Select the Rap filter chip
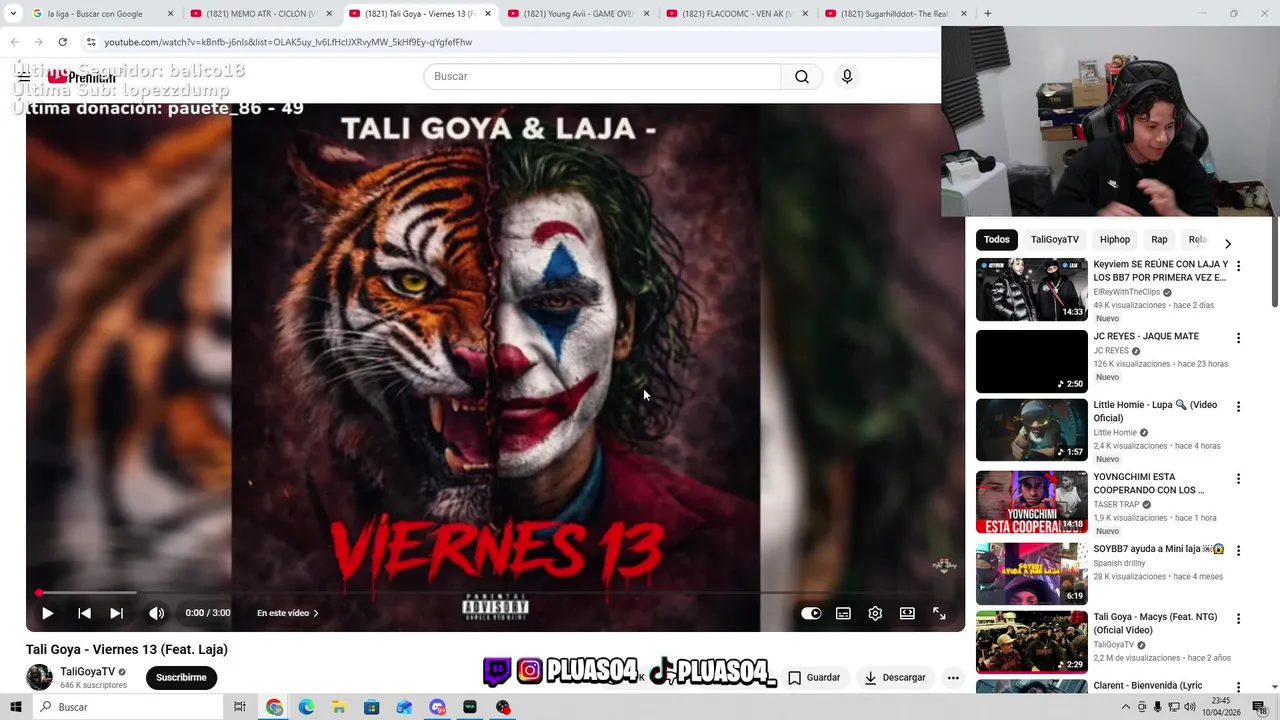The height and width of the screenshot is (720, 1280). (x=1159, y=239)
